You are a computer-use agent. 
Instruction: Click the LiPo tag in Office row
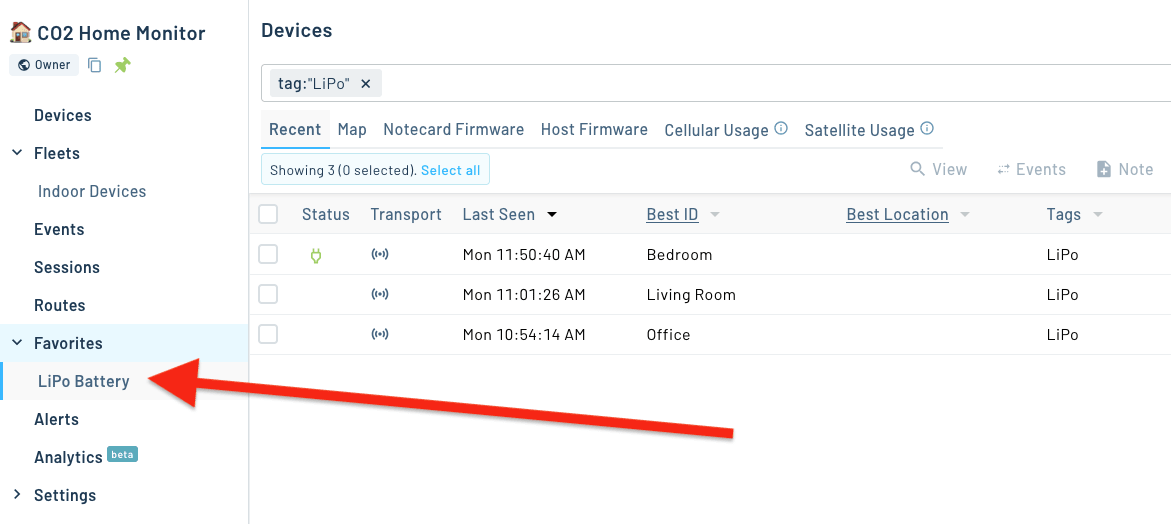(1063, 334)
